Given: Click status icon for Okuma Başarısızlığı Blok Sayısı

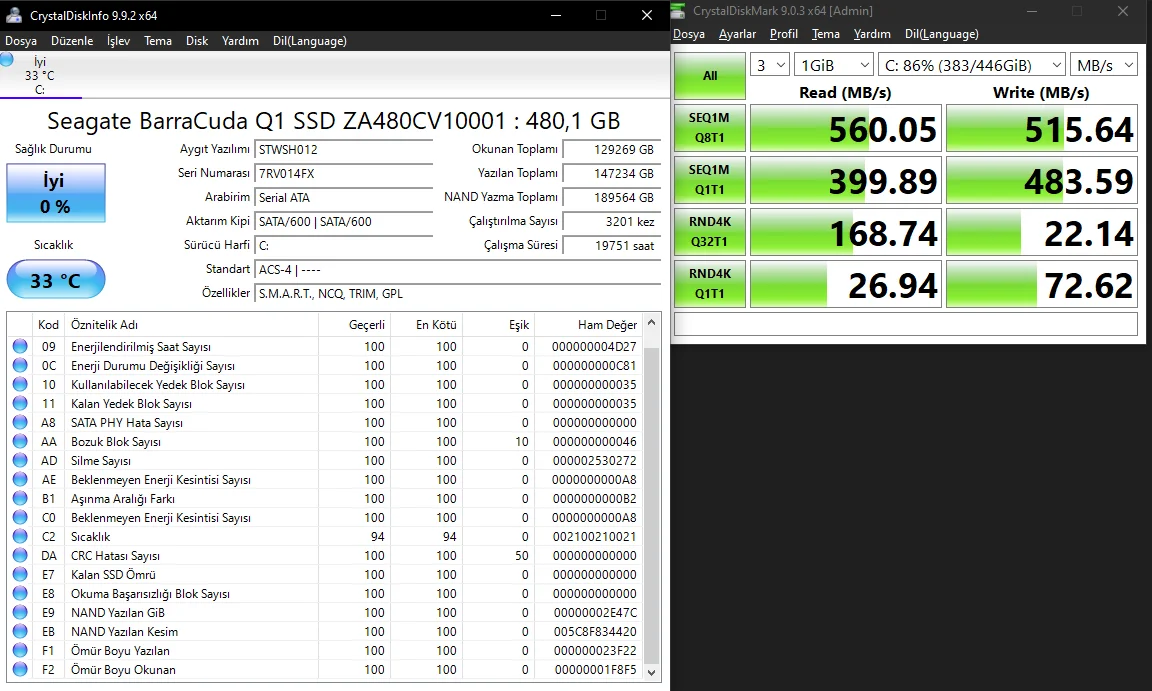Looking at the screenshot, I should 20,594.
